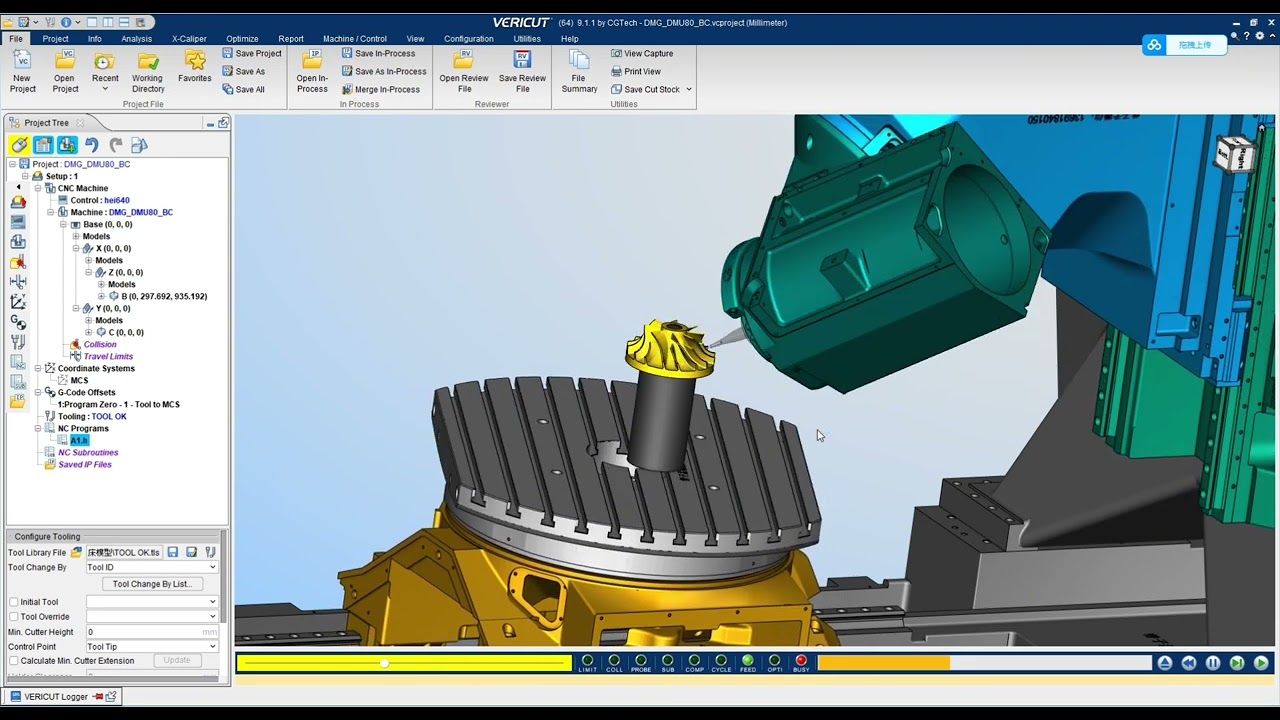1280x720 pixels.
Task: Click the VERICUT Logger tab
Action: (56, 696)
